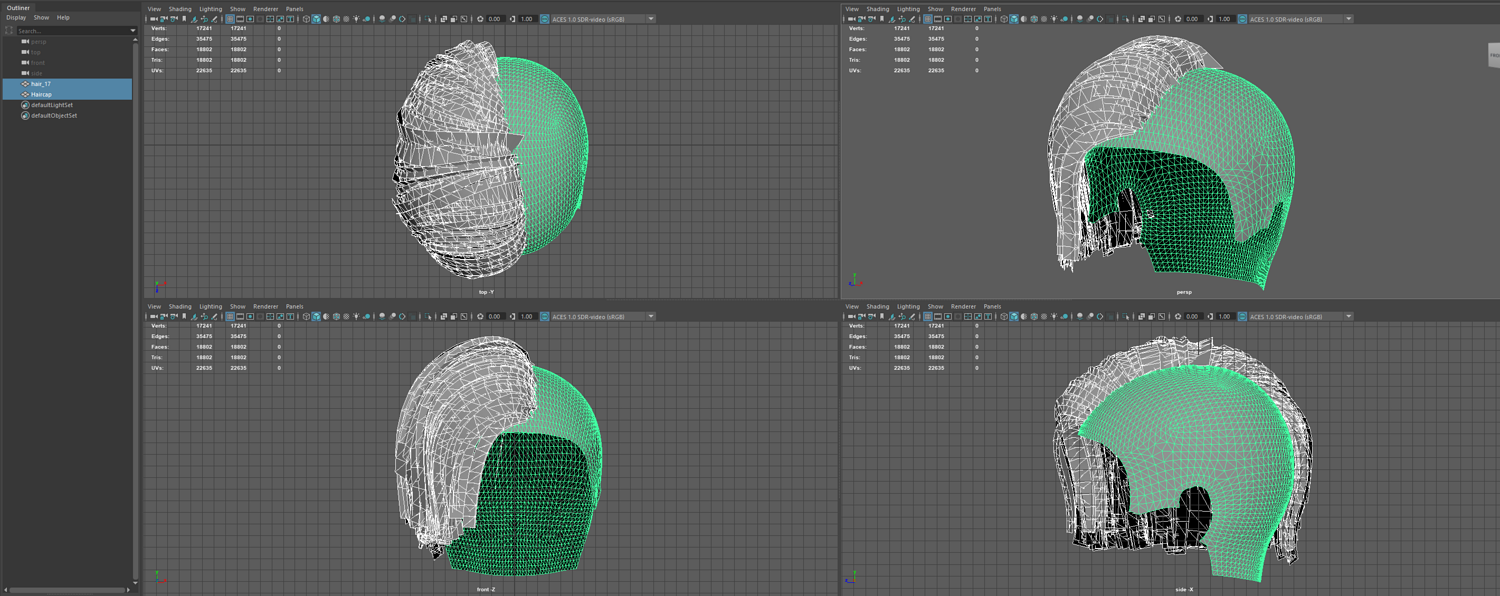This screenshot has height=596, width=1500.
Task: Click X-Ray Joints icon in side panel
Action: coord(1162,316)
